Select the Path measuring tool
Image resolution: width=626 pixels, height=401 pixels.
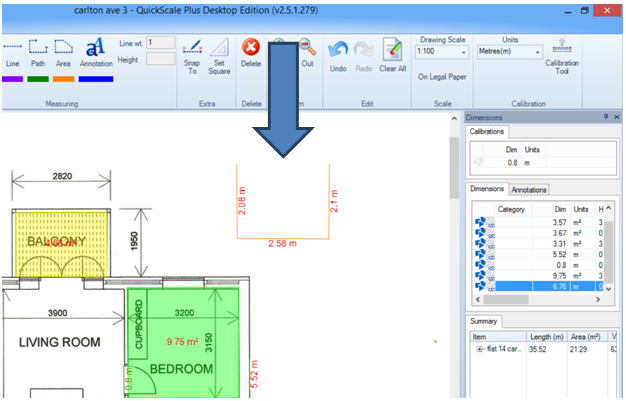[38, 52]
